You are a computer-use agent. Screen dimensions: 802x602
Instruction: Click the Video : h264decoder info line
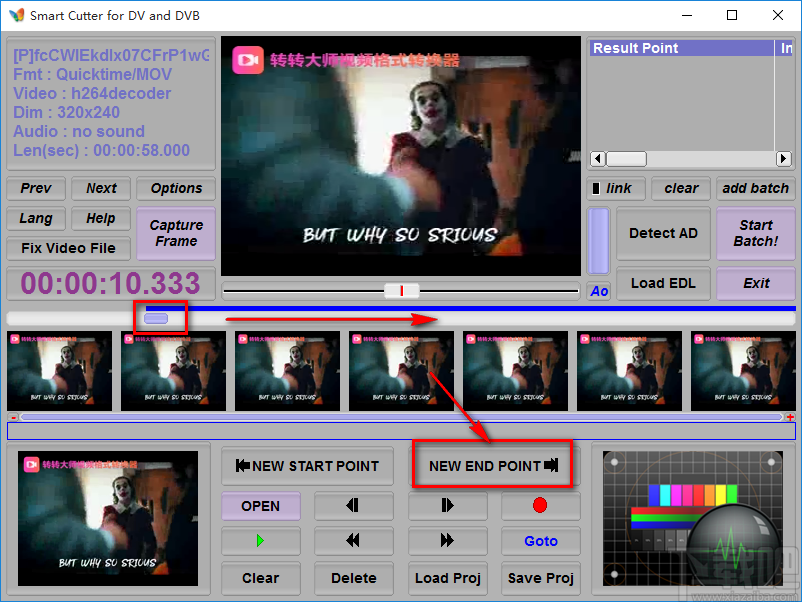[92, 94]
